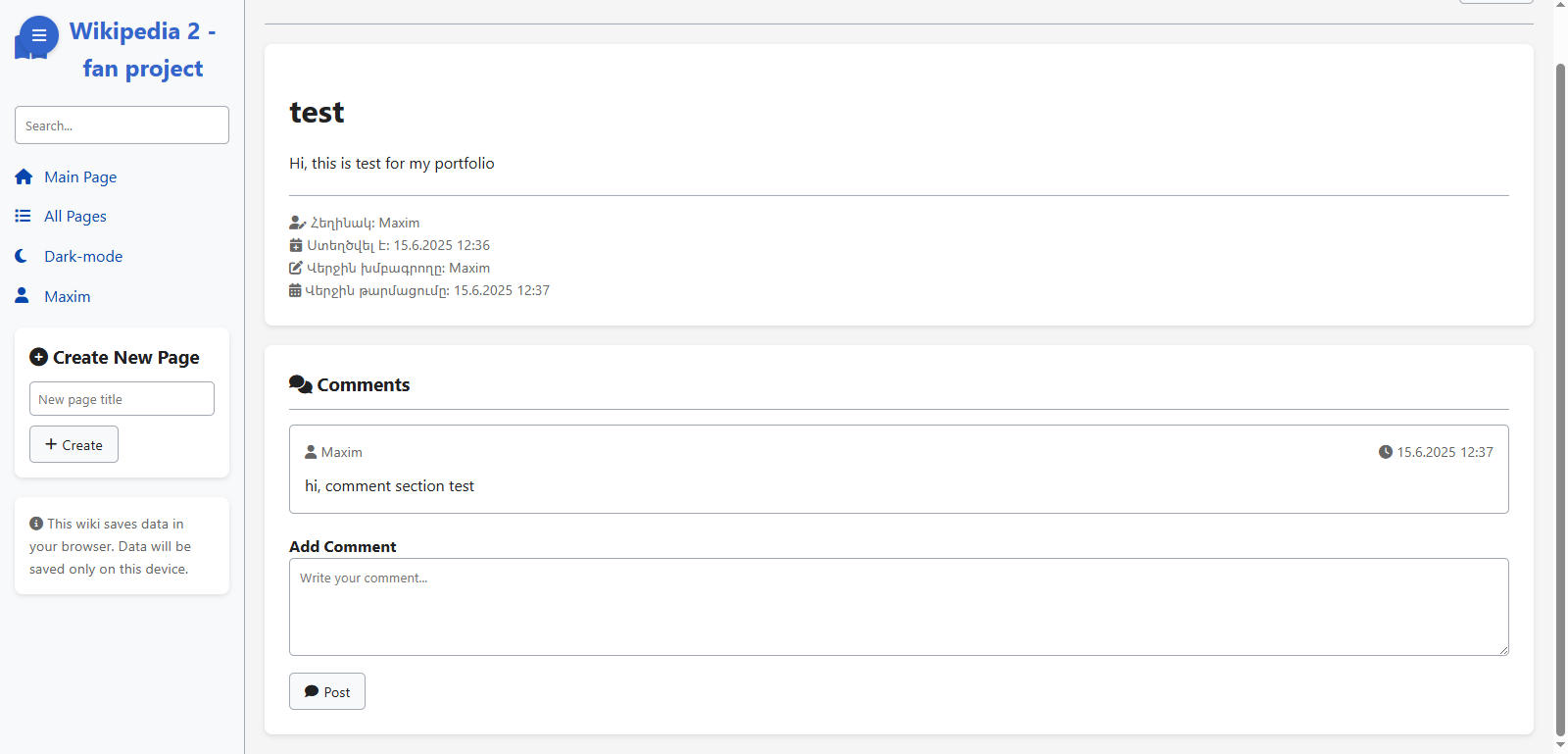
Task: Click the Wikipedia 2 logo icon
Action: [36, 38]
